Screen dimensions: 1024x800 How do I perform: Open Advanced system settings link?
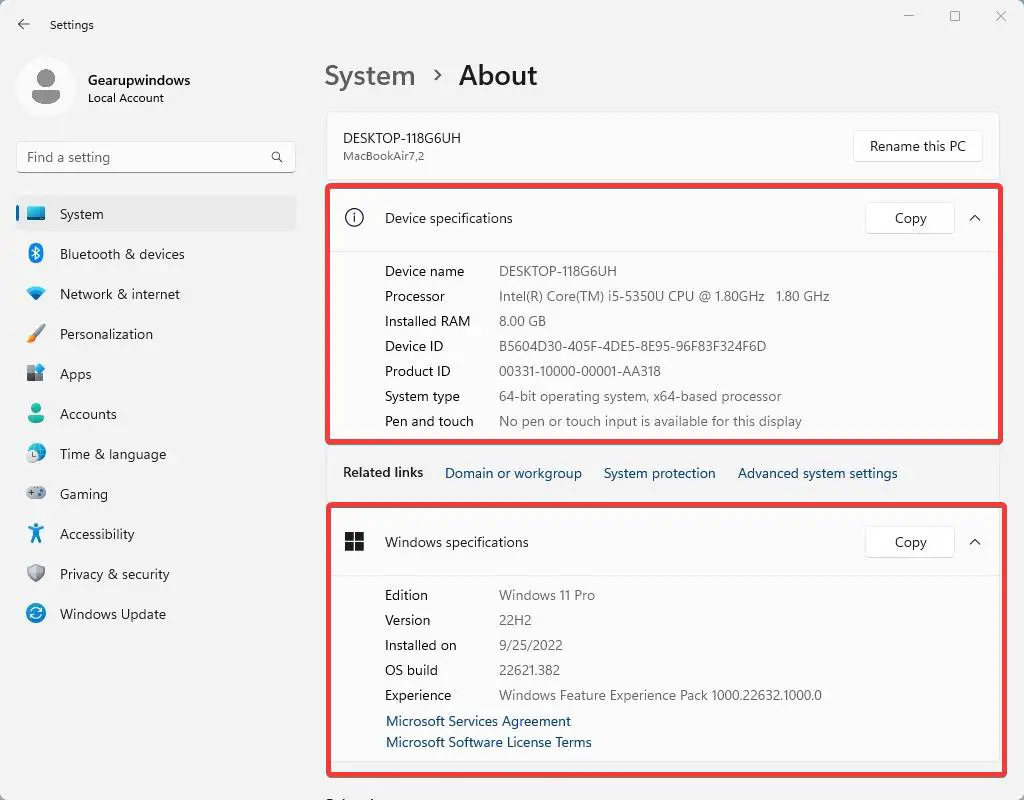[818, 473]
